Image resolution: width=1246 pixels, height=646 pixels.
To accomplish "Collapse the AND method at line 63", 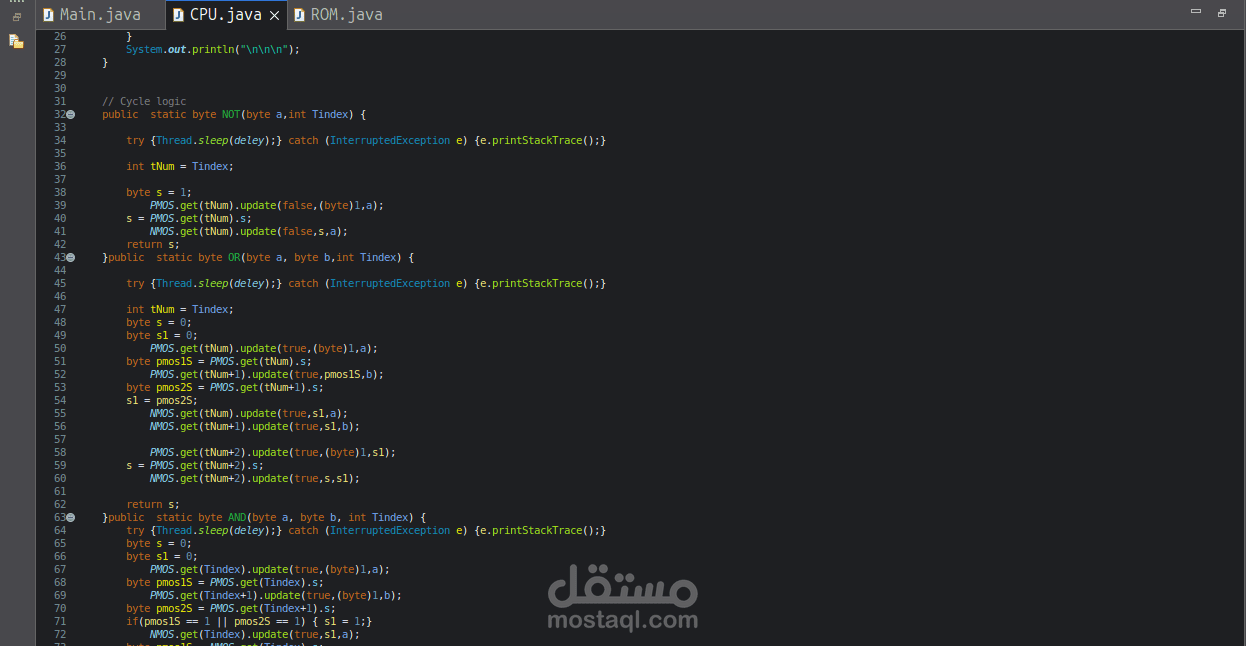I will tap(71, 518).
